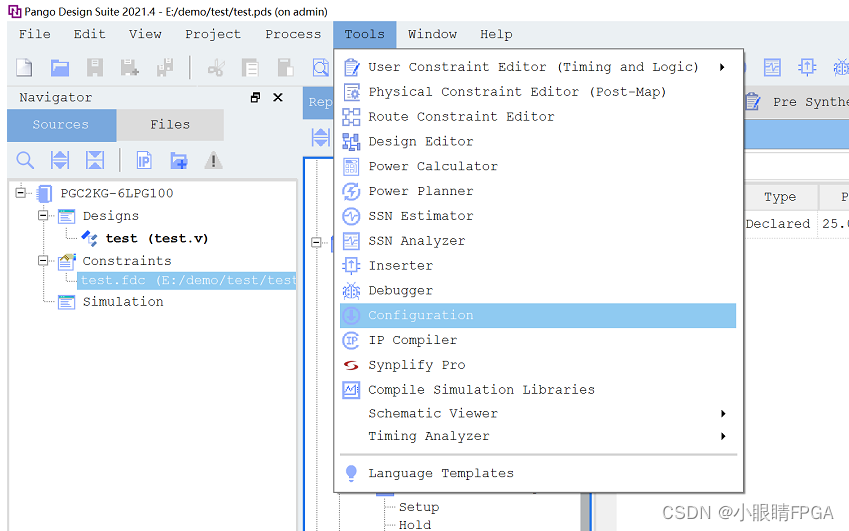Viewport: 849px width, 531px height.
Task: Open the Help menu
Action: (496, 34)
